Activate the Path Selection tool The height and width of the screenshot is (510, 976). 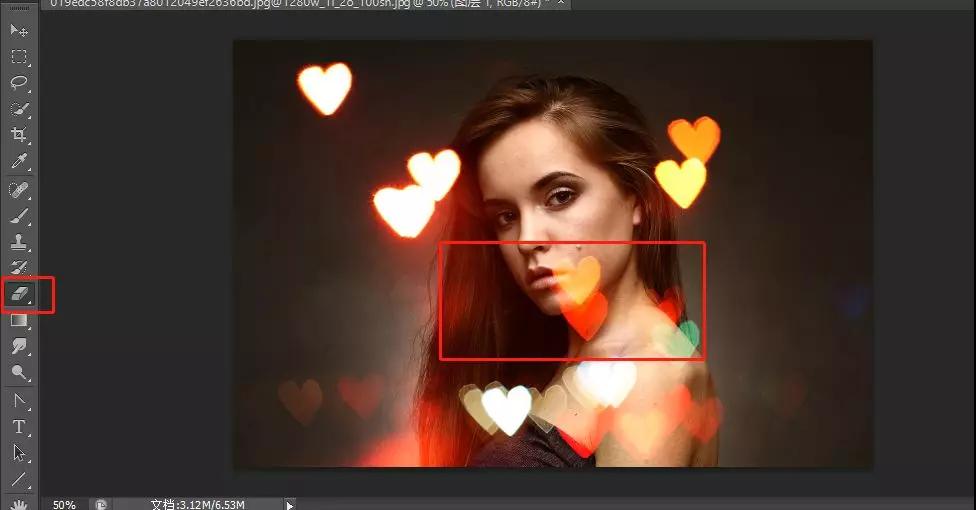tap(19, 452)
